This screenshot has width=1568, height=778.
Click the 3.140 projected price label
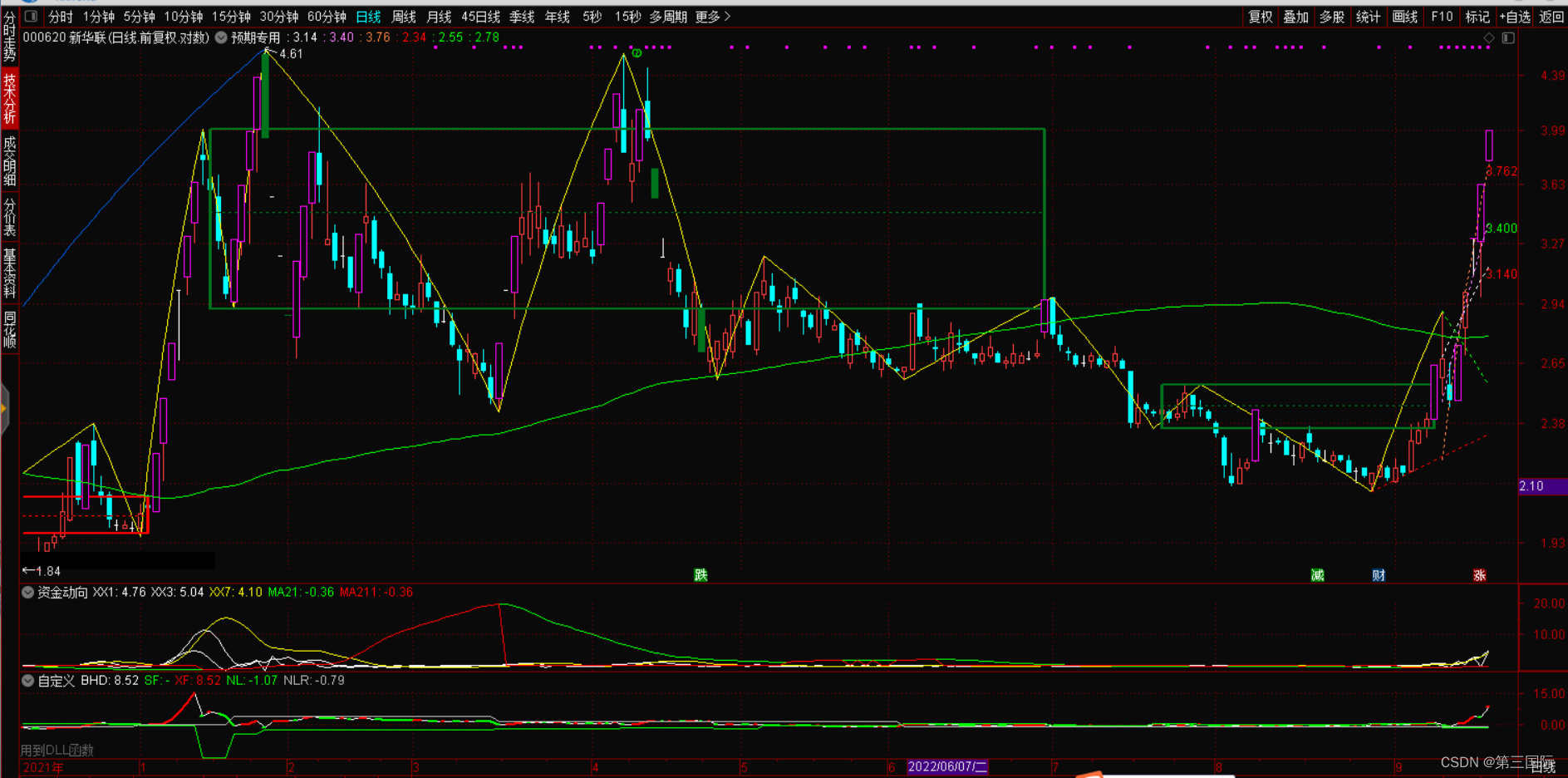pyautogui.click(x=1502, y=273)
